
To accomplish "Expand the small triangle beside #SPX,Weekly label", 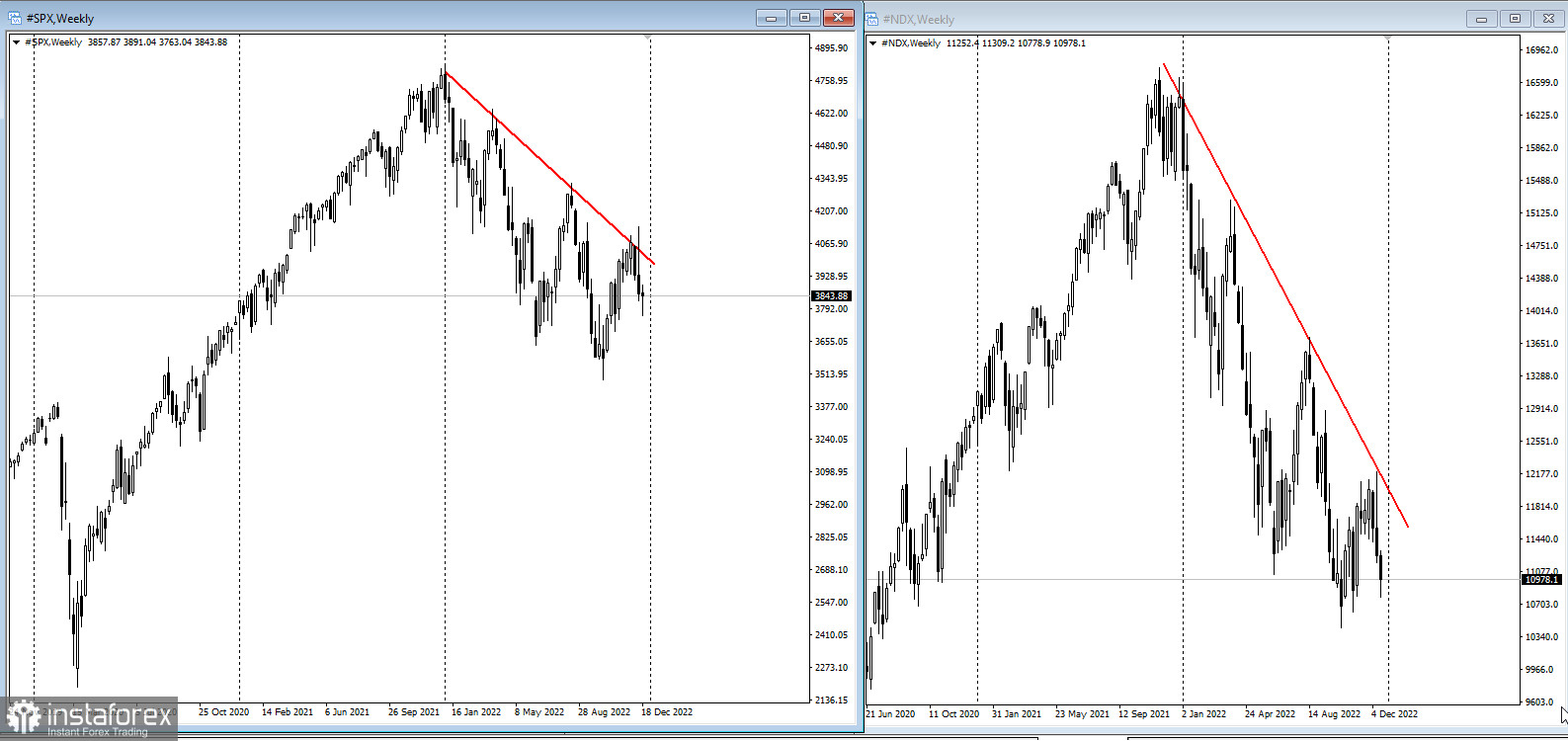I will (16, 42).
